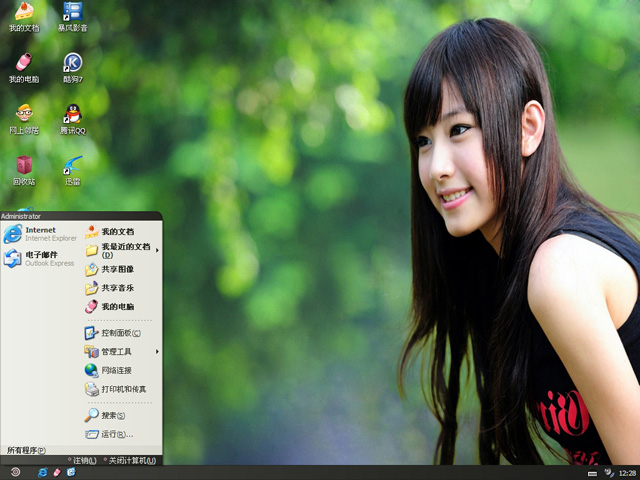Expand 所有程序 all programs list
This screenshot has width=640, height=480.
[x=28, y=450]
